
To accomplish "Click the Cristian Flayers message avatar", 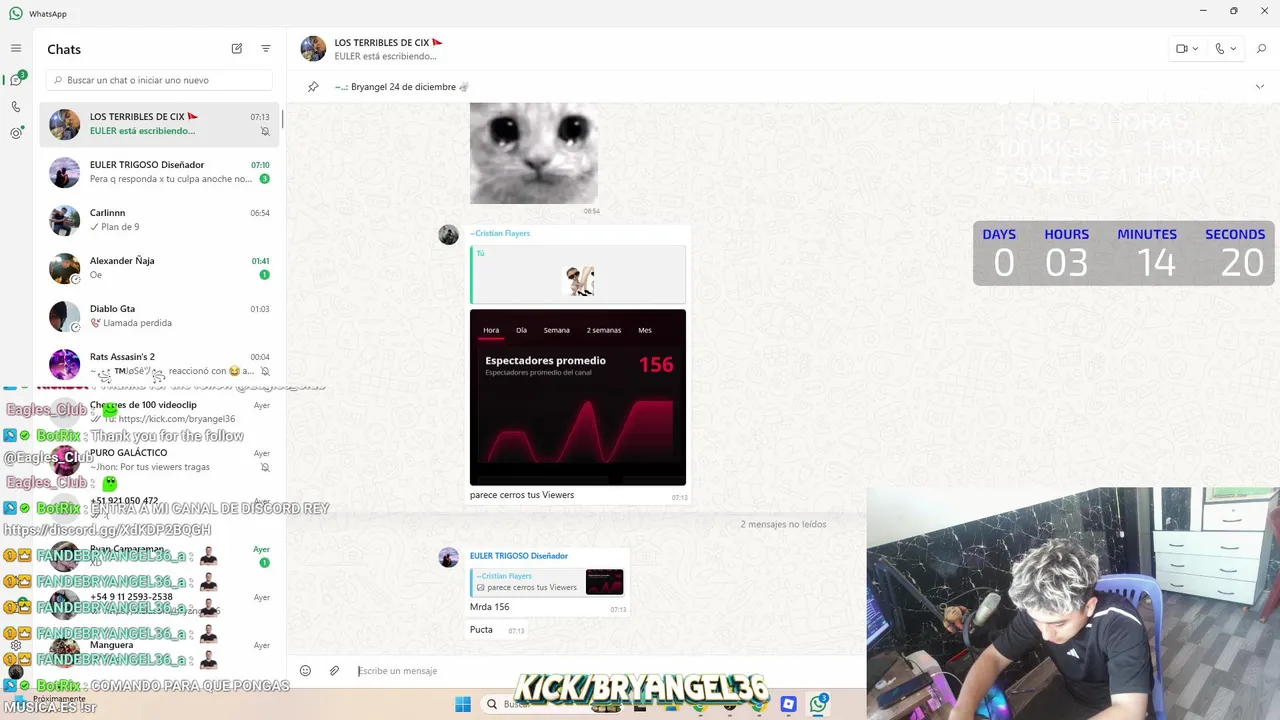I will [448, 235].
